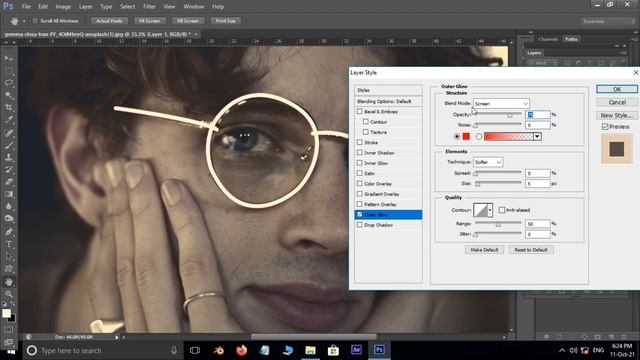
Task: Open the File menu
Action: pyautogui.click(x=26, y=7)
